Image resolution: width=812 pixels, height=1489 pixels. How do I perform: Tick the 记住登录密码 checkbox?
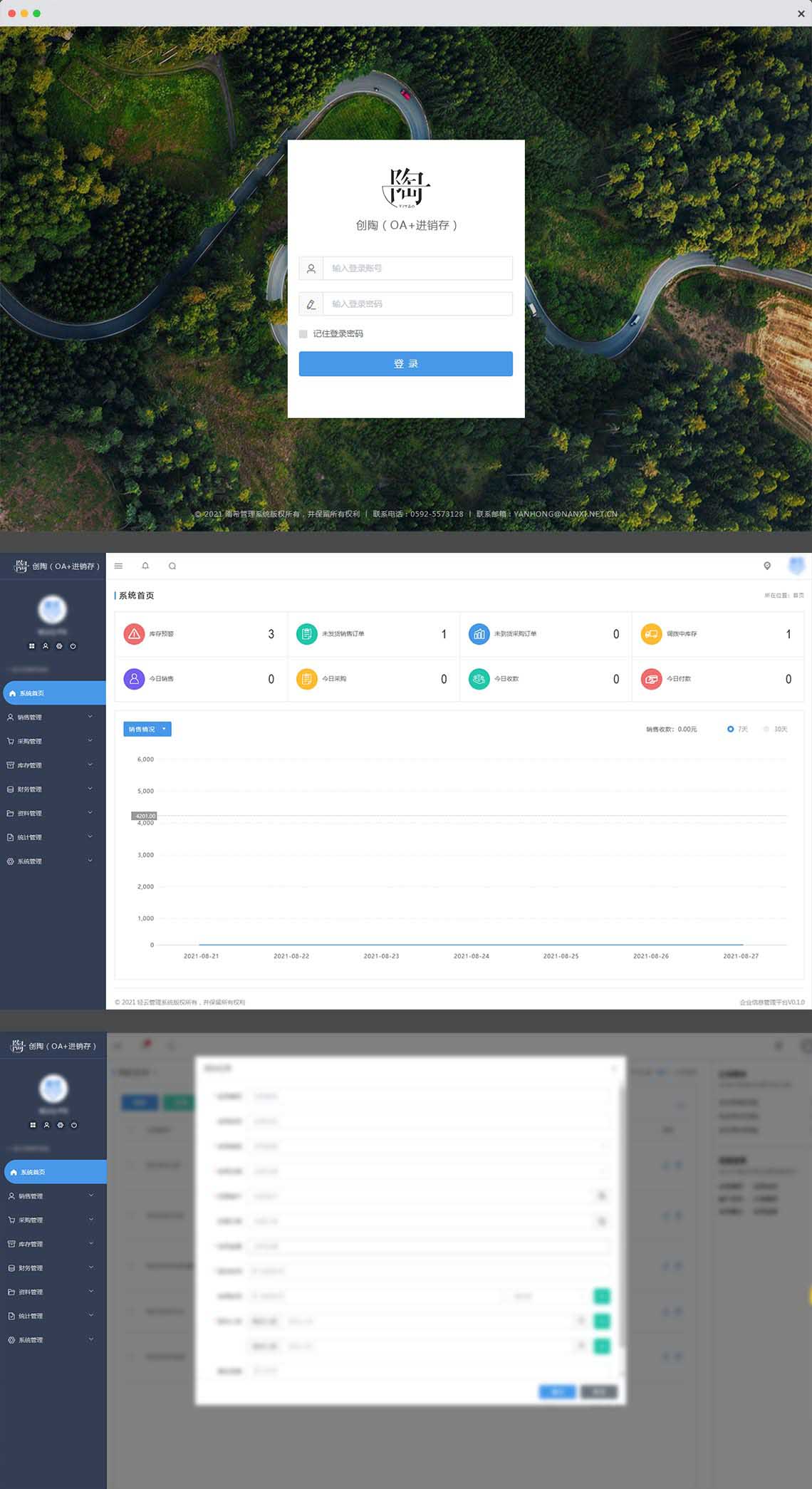tap(303, 334)
